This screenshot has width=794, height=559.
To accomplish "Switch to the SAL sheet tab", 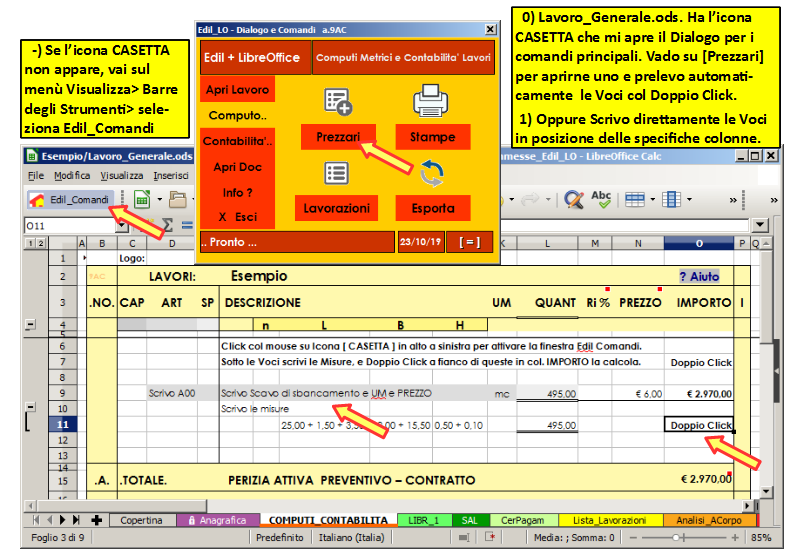I will [x=469, y=520].
